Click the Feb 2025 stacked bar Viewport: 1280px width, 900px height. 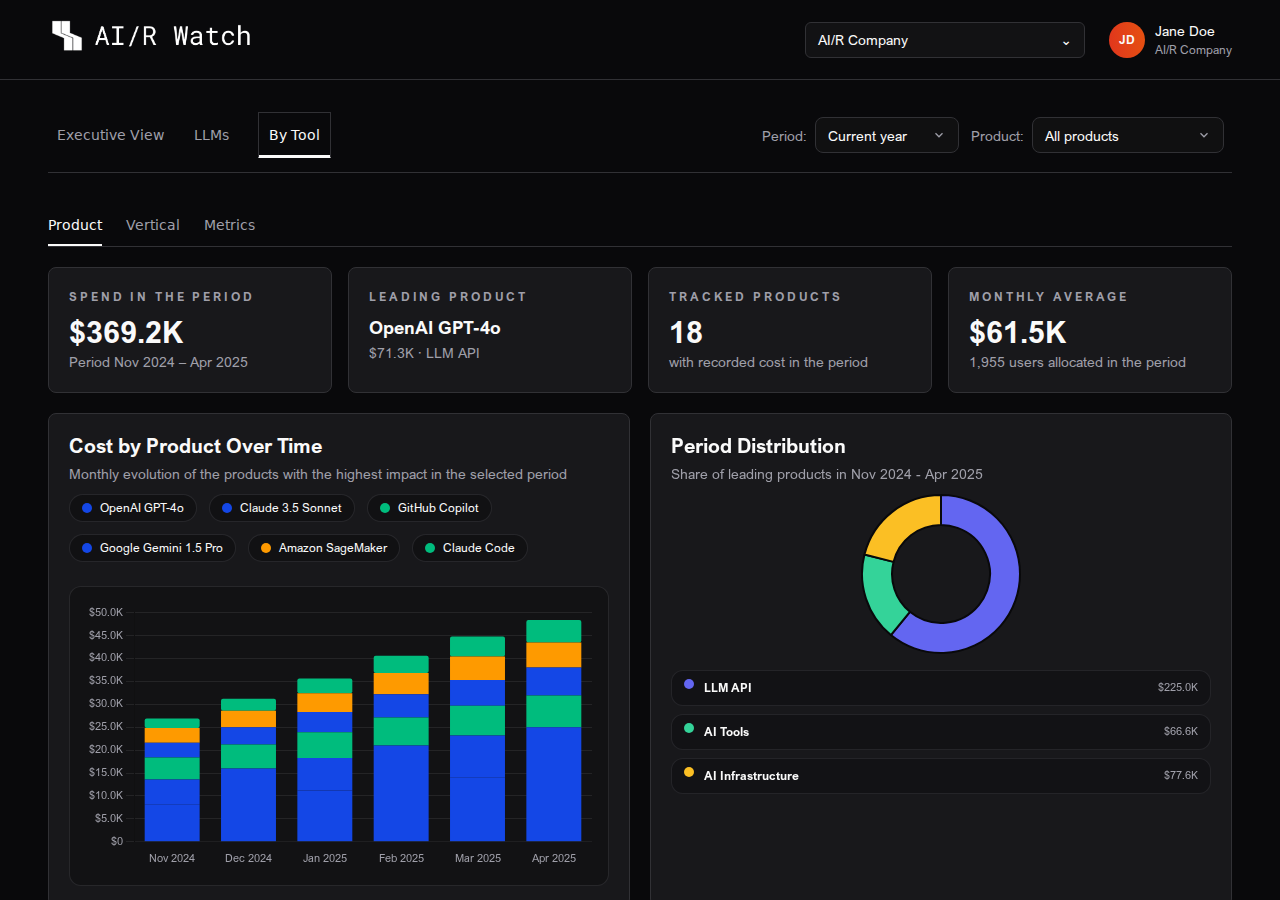[401, 749]
